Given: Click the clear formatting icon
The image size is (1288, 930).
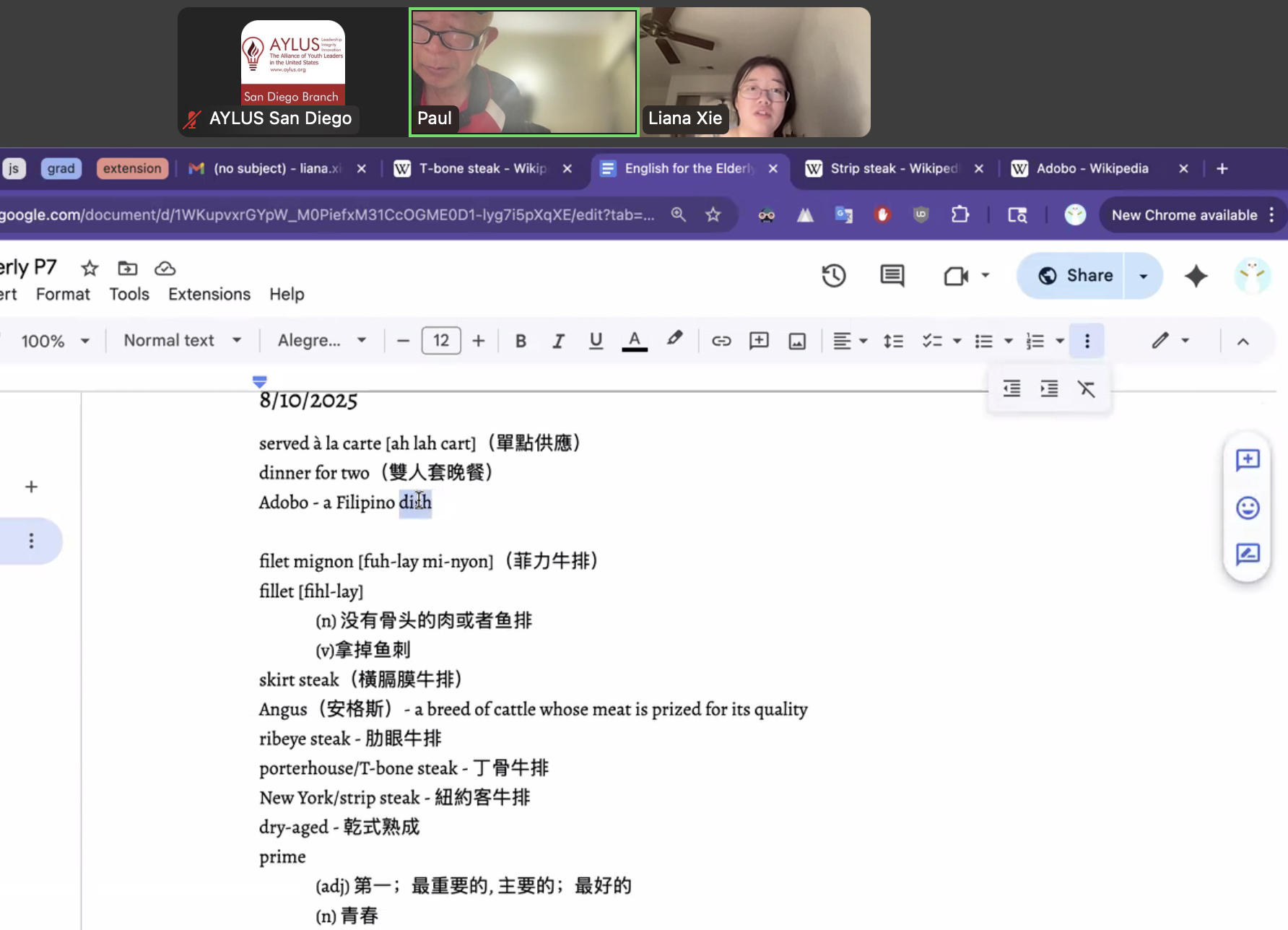Looking at the screenshot, I should click(x=1087, y=389).
